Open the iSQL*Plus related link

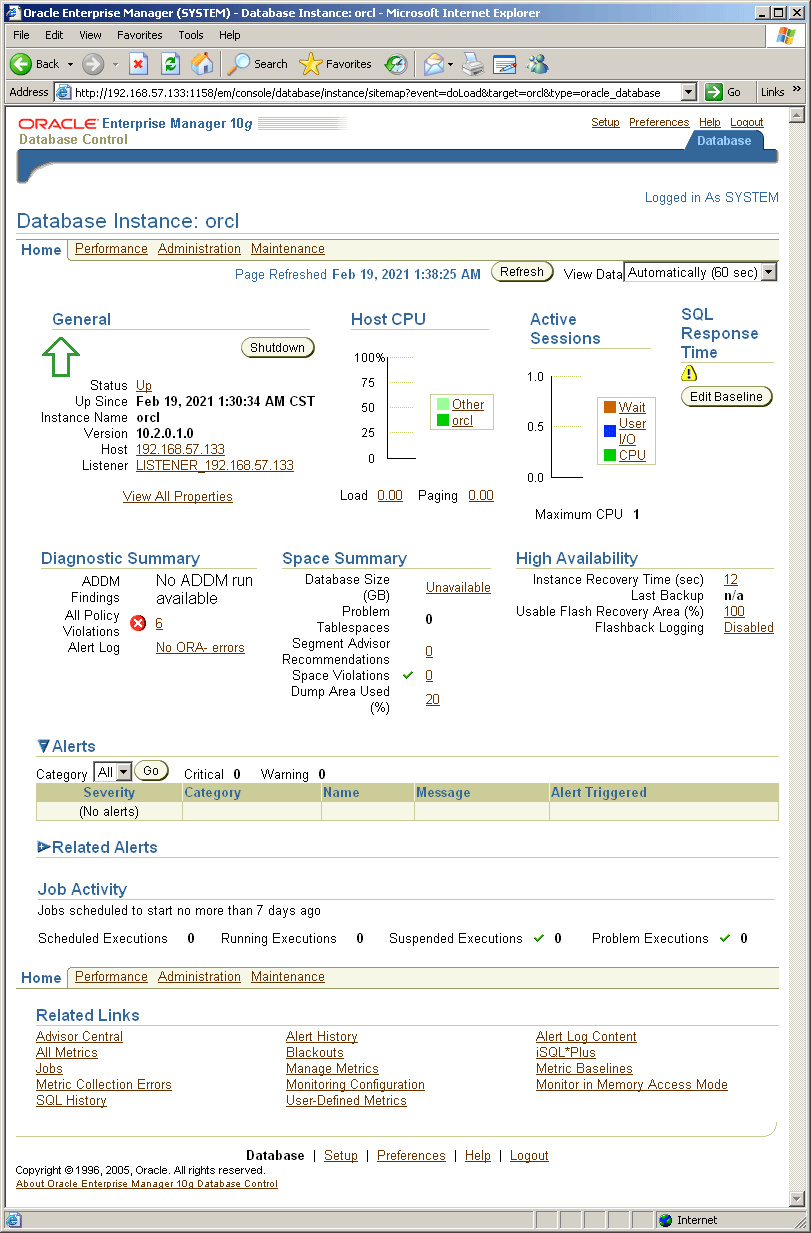(x=566, y=1053)
